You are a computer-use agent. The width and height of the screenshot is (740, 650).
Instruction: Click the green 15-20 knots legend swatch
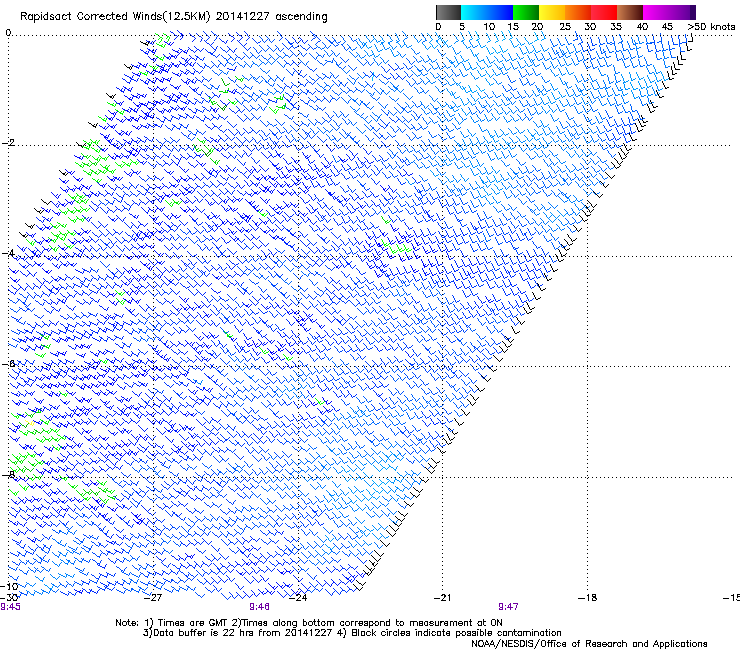point(526,12)
